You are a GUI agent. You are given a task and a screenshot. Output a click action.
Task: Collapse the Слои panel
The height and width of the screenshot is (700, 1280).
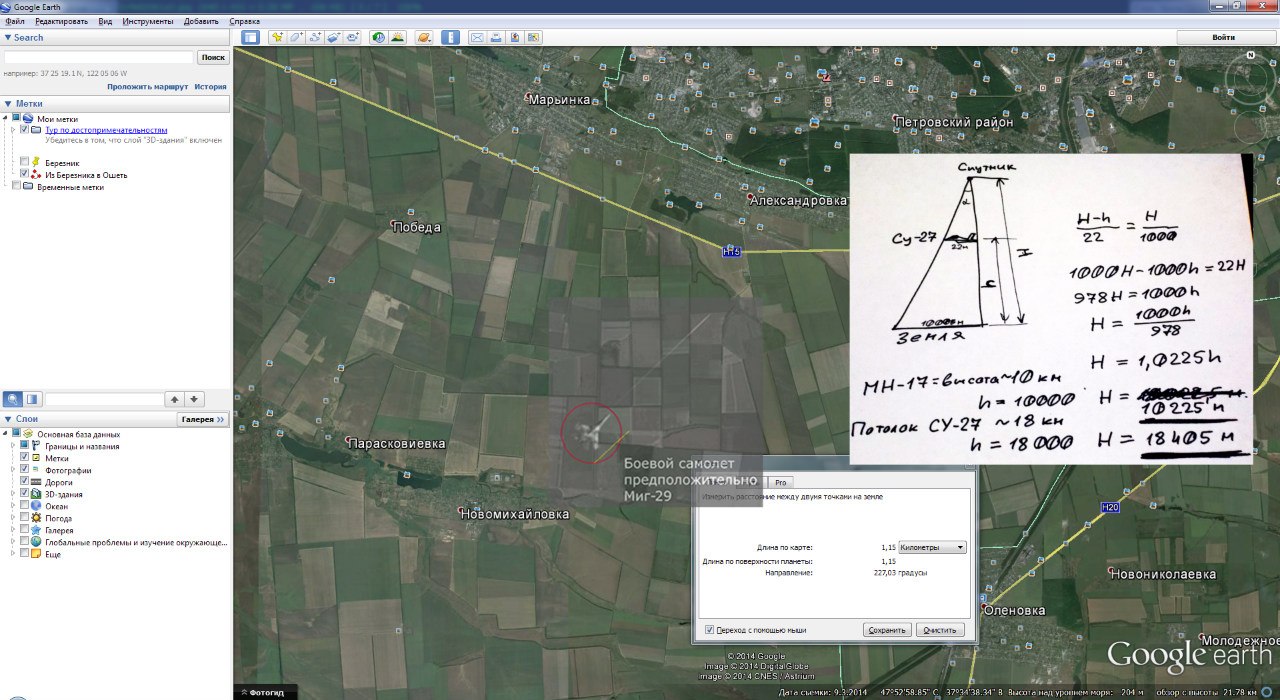click(8, 419)
